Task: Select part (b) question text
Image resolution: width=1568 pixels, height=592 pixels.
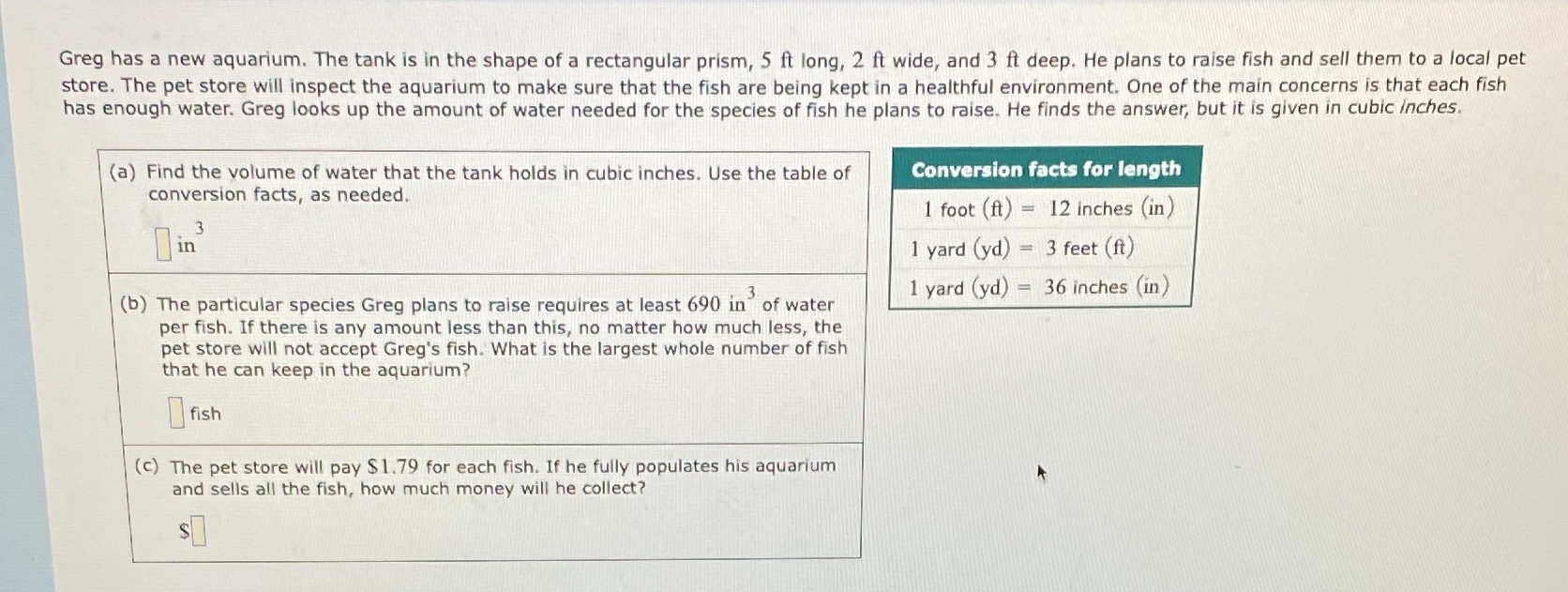Action: pos(488,338)
